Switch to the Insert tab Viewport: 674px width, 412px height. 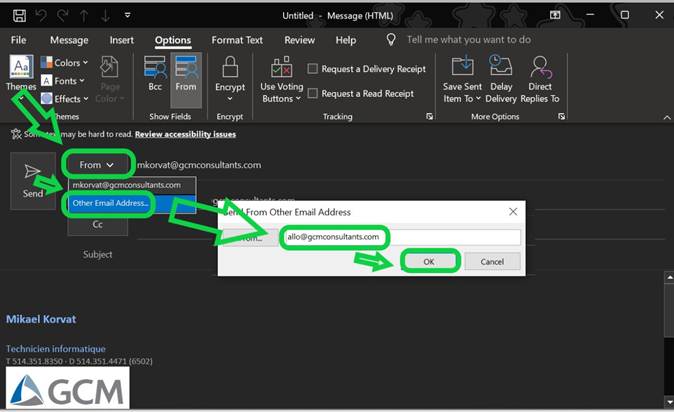click(121, 40)
